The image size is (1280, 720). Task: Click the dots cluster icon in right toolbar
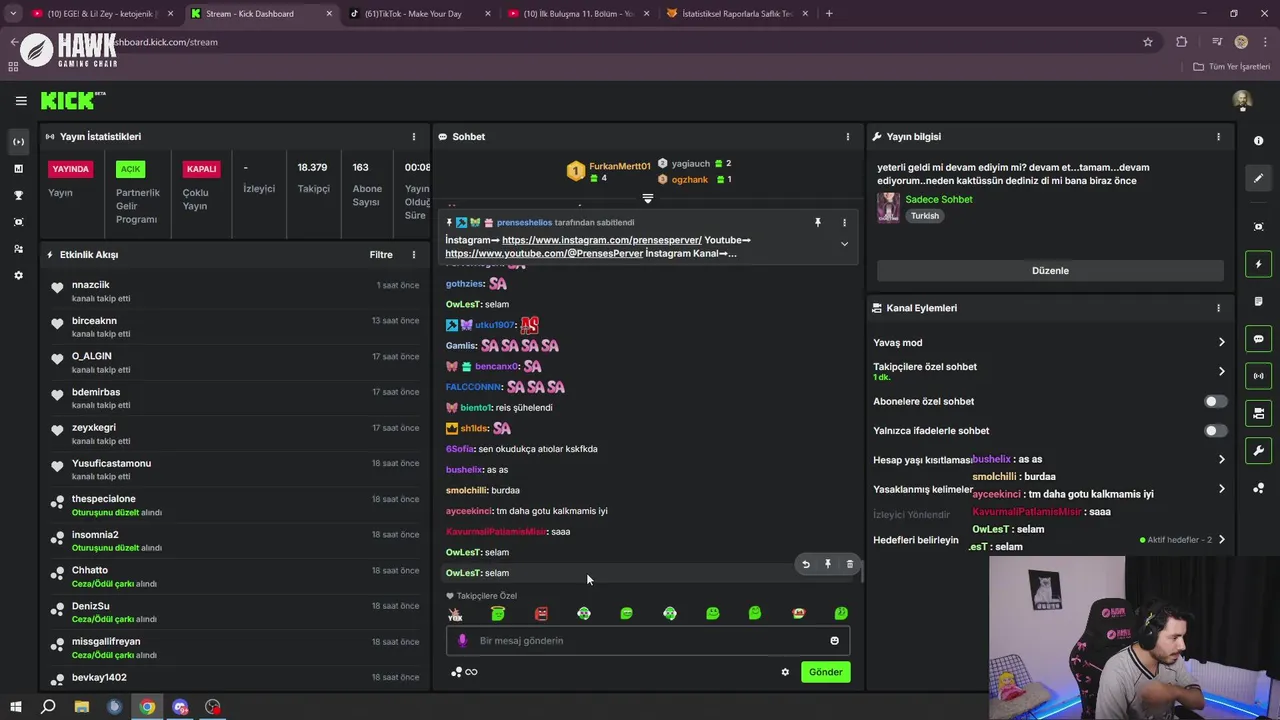1258,488
